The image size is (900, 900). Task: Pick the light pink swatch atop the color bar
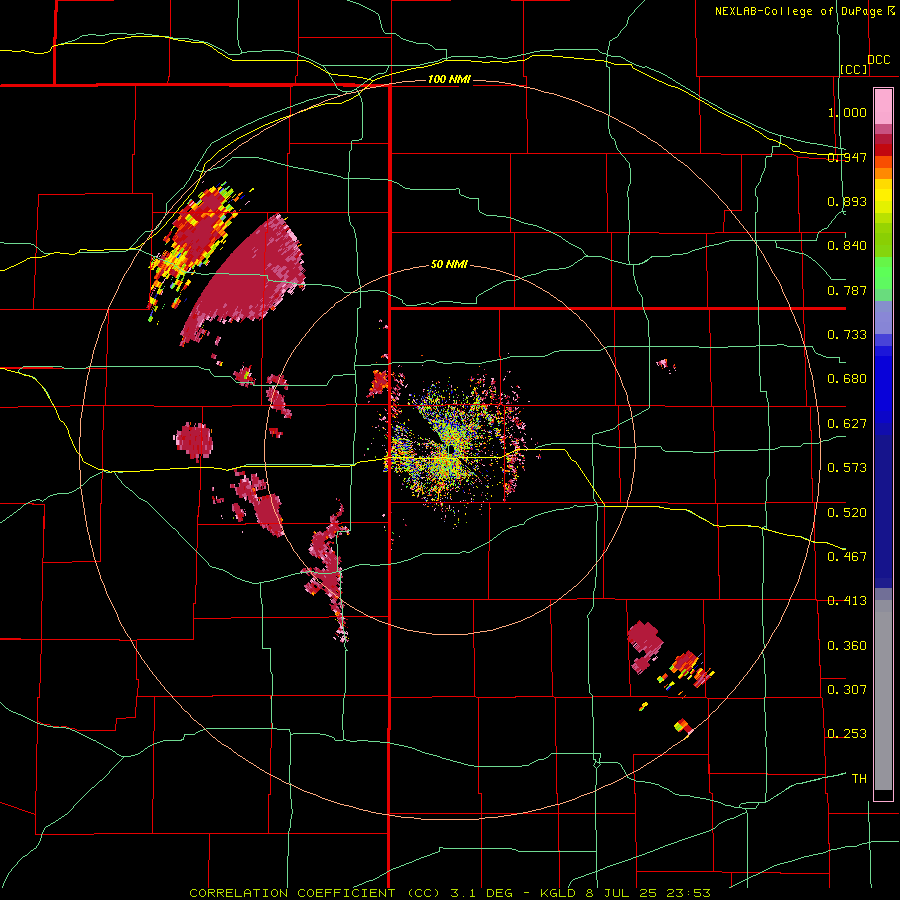pyautogui.click(x=883, y=106)
